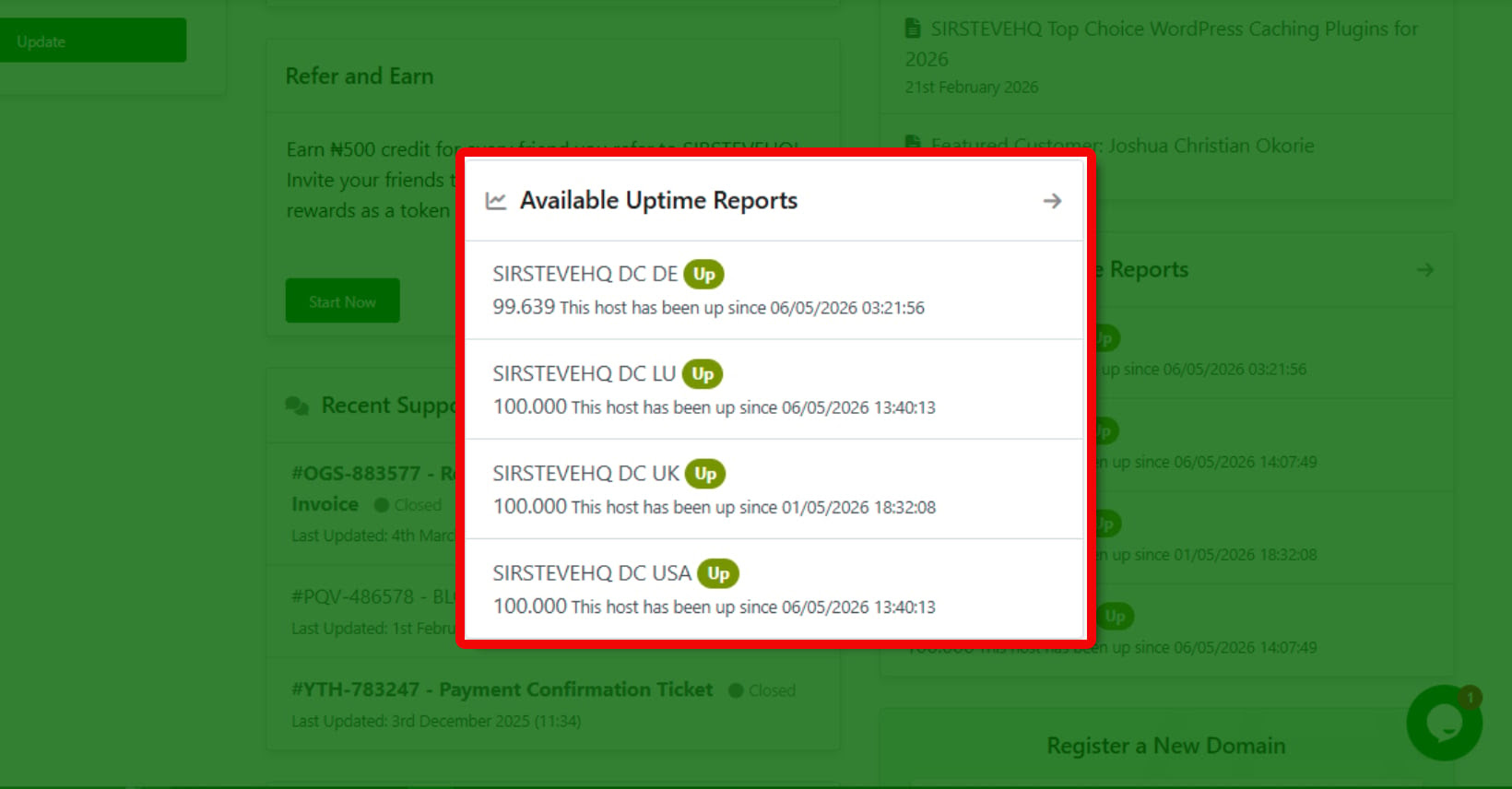Open ticket #YTH-783247 Payment Confirmation Ticket
The image size is (1512, 789).
502,689
